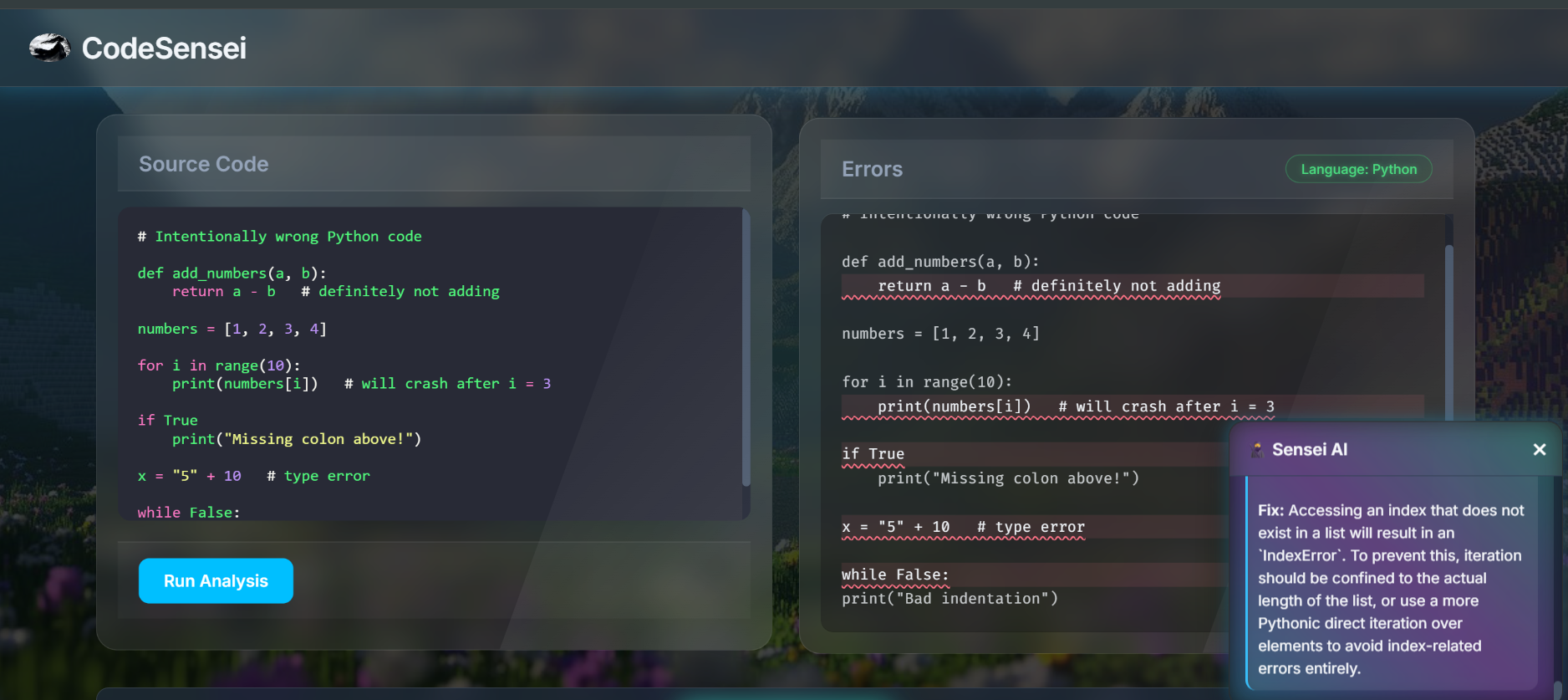Click 'numbers = [1, 2, 3, 4]' in Source Code

click(x=232, y=329)
